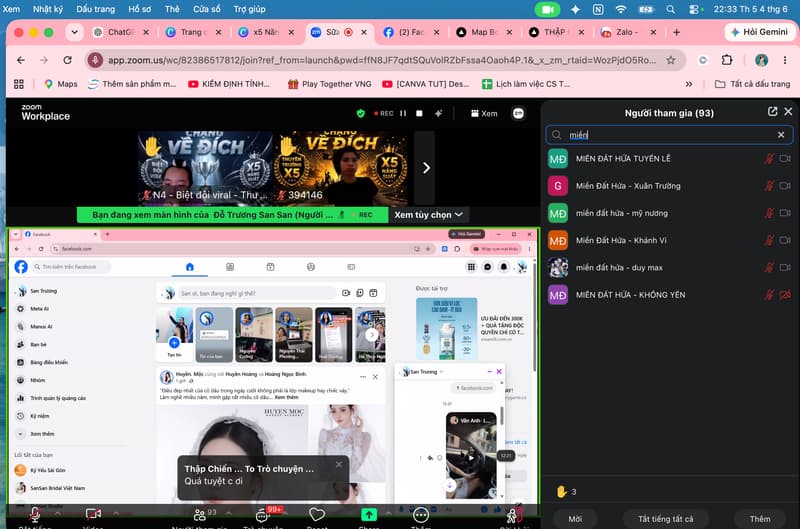The width and height of the screenshot is (800, 529).
Task: Click the Zoom profile avatar icon
Action: (518, 113)
